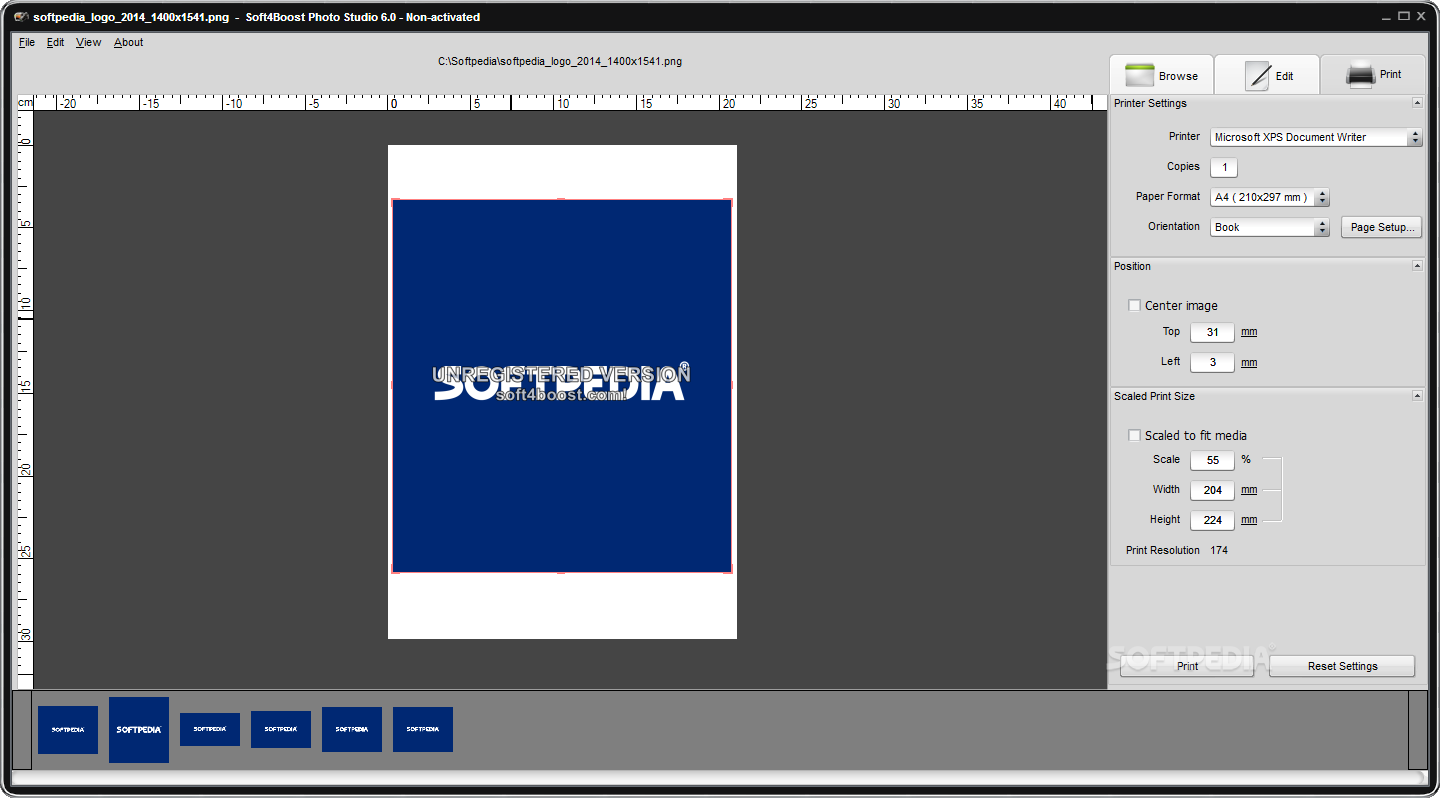Viewport: 1440px width, 798px height.
Task: Focus the Scale percentage field
Action: tap(1212, 460)
